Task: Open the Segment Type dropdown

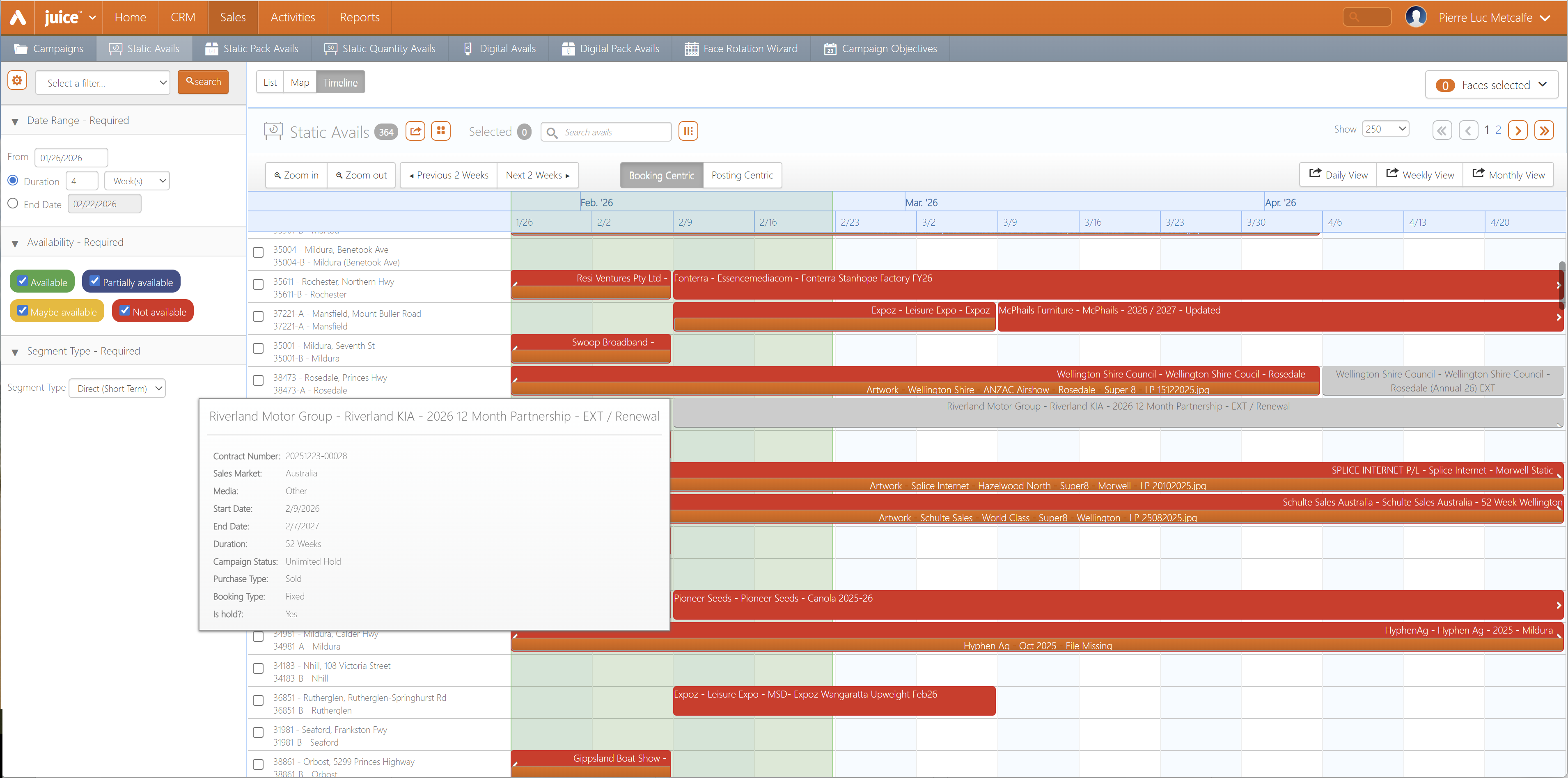Action: coord(117,388)
